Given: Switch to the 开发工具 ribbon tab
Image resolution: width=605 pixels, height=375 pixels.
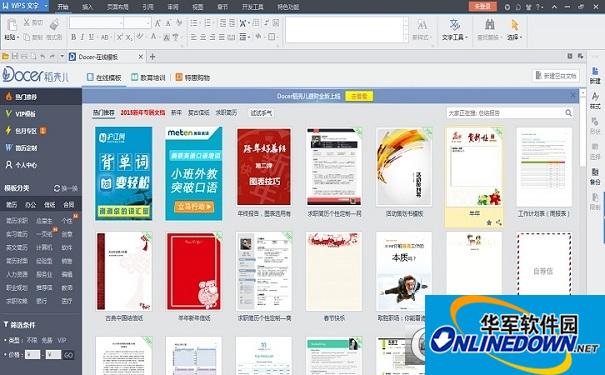Looking at the screenshot, I should pyautogui.click(x=252, y=7).
